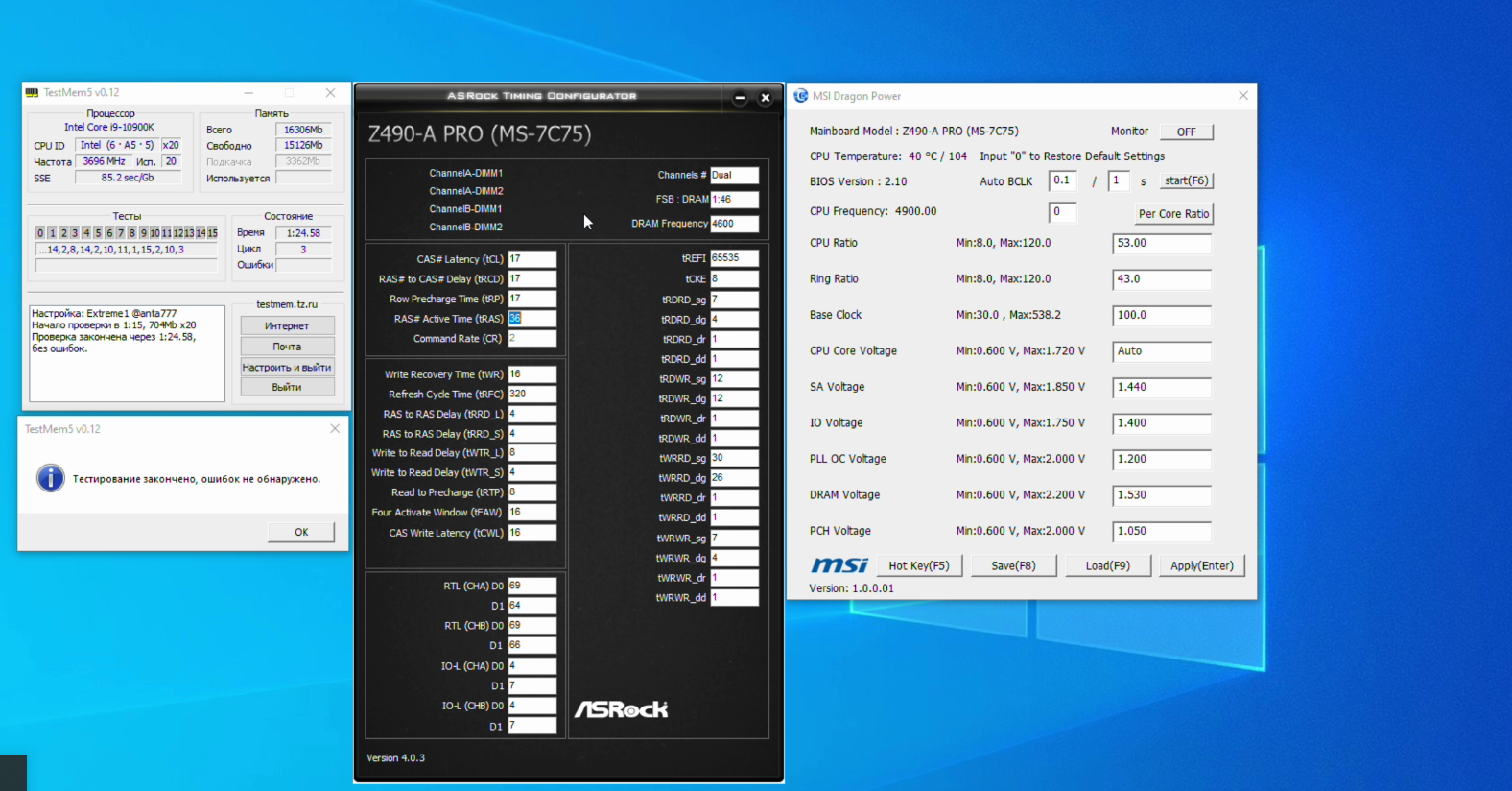1512x791 pixels.
Task: Click the Auto BCLK seconds interval field
Action: click(1119, 180)
